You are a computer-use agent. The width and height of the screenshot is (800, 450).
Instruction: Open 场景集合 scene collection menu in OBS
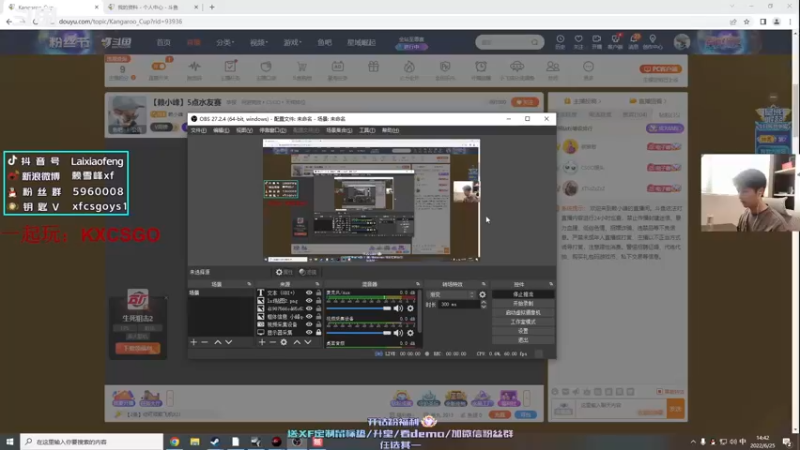click(339, 131)
